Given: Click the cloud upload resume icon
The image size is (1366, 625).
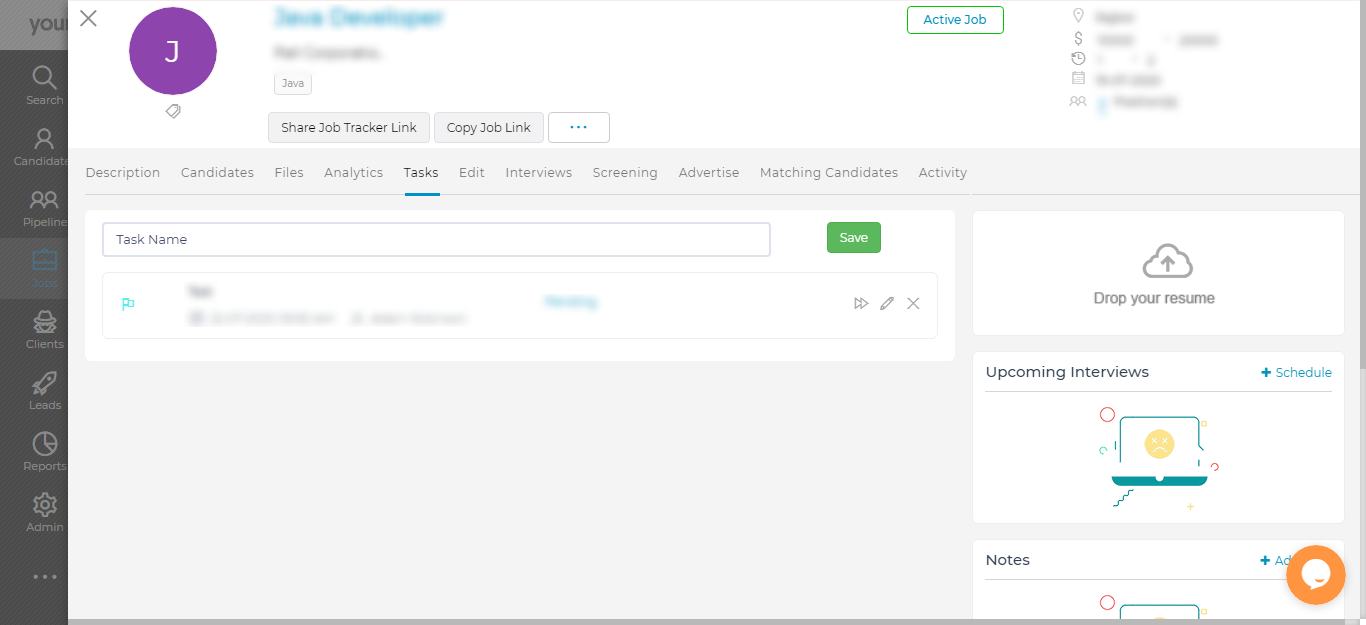Looking at the screenshot, I should pyautogui.click(x=1167, y=260).
